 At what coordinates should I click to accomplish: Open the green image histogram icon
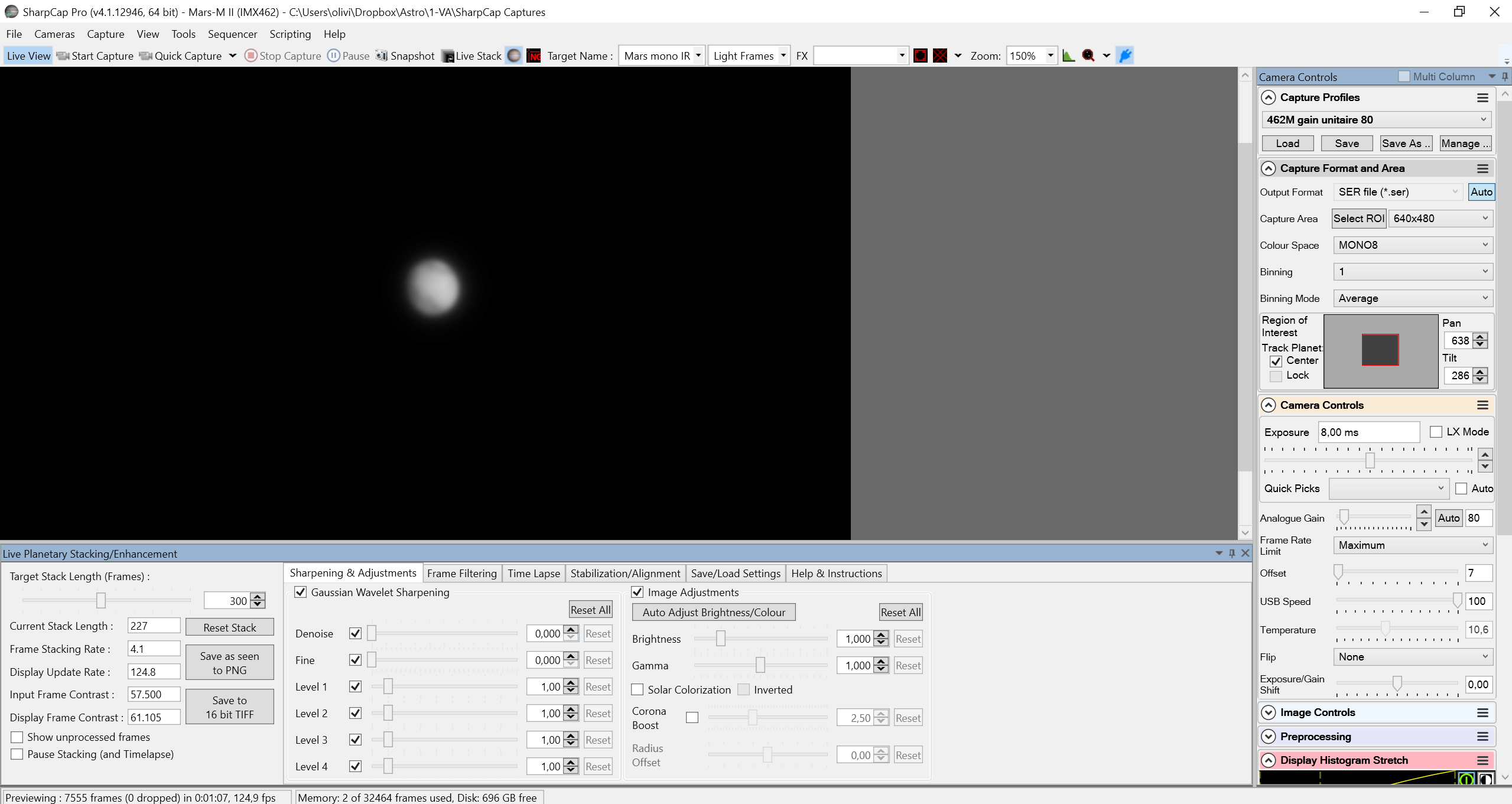click(1068, 56)
